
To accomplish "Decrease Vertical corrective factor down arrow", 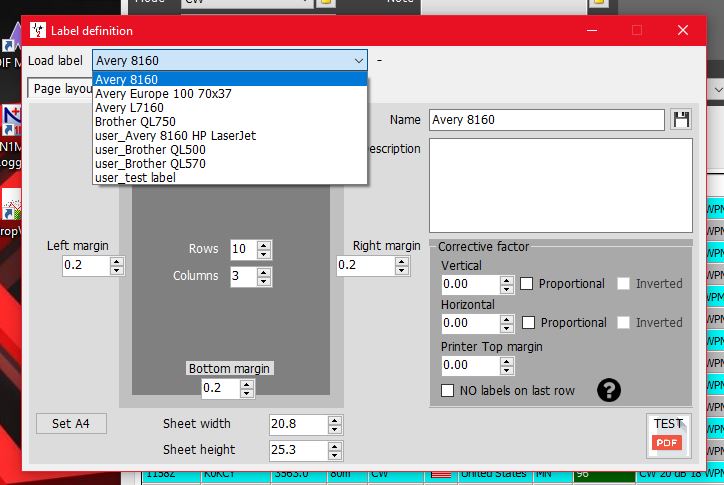I will [x=507, y=289].
